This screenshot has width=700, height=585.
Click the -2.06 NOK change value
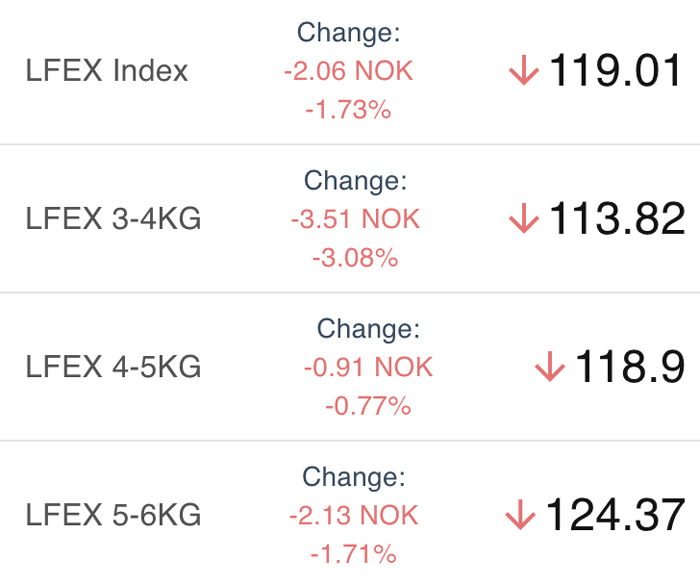[x=349, y=71]
